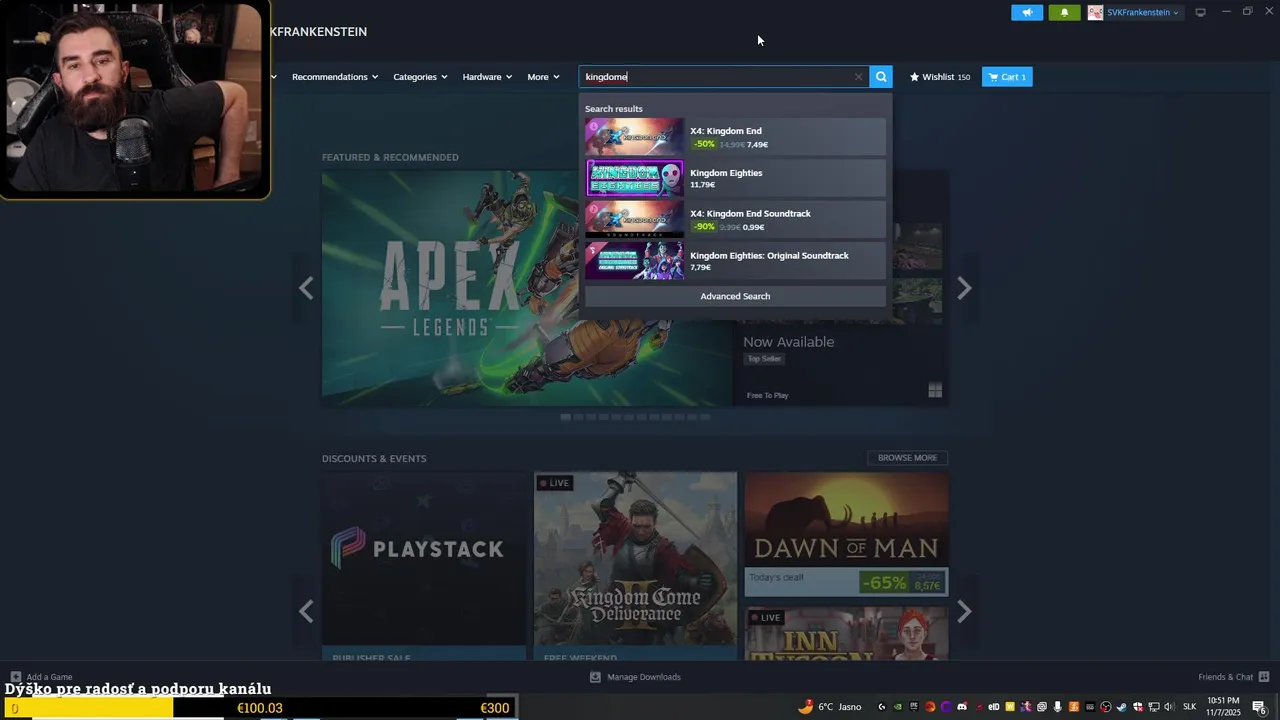
Task: Click the blue megaphone announcements button
Action: (x=1027, y=12)
